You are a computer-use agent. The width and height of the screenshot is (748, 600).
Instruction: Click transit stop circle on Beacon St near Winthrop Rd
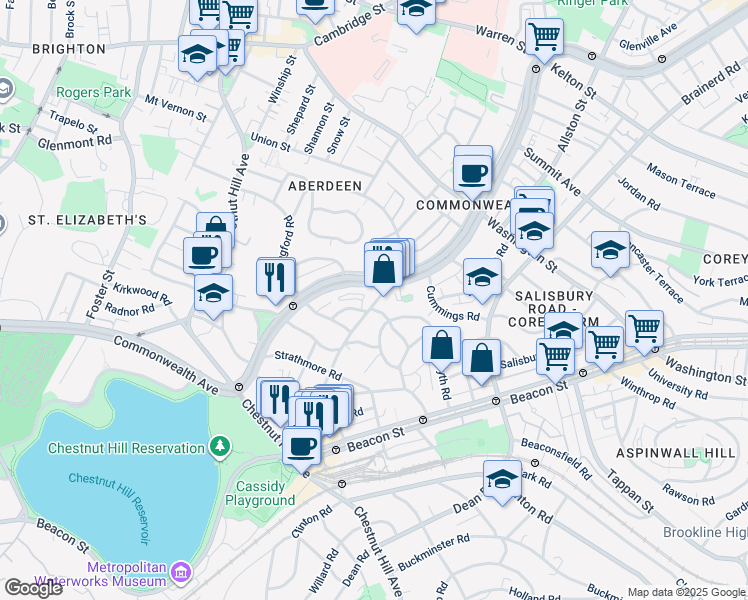(x=582, y=373)
